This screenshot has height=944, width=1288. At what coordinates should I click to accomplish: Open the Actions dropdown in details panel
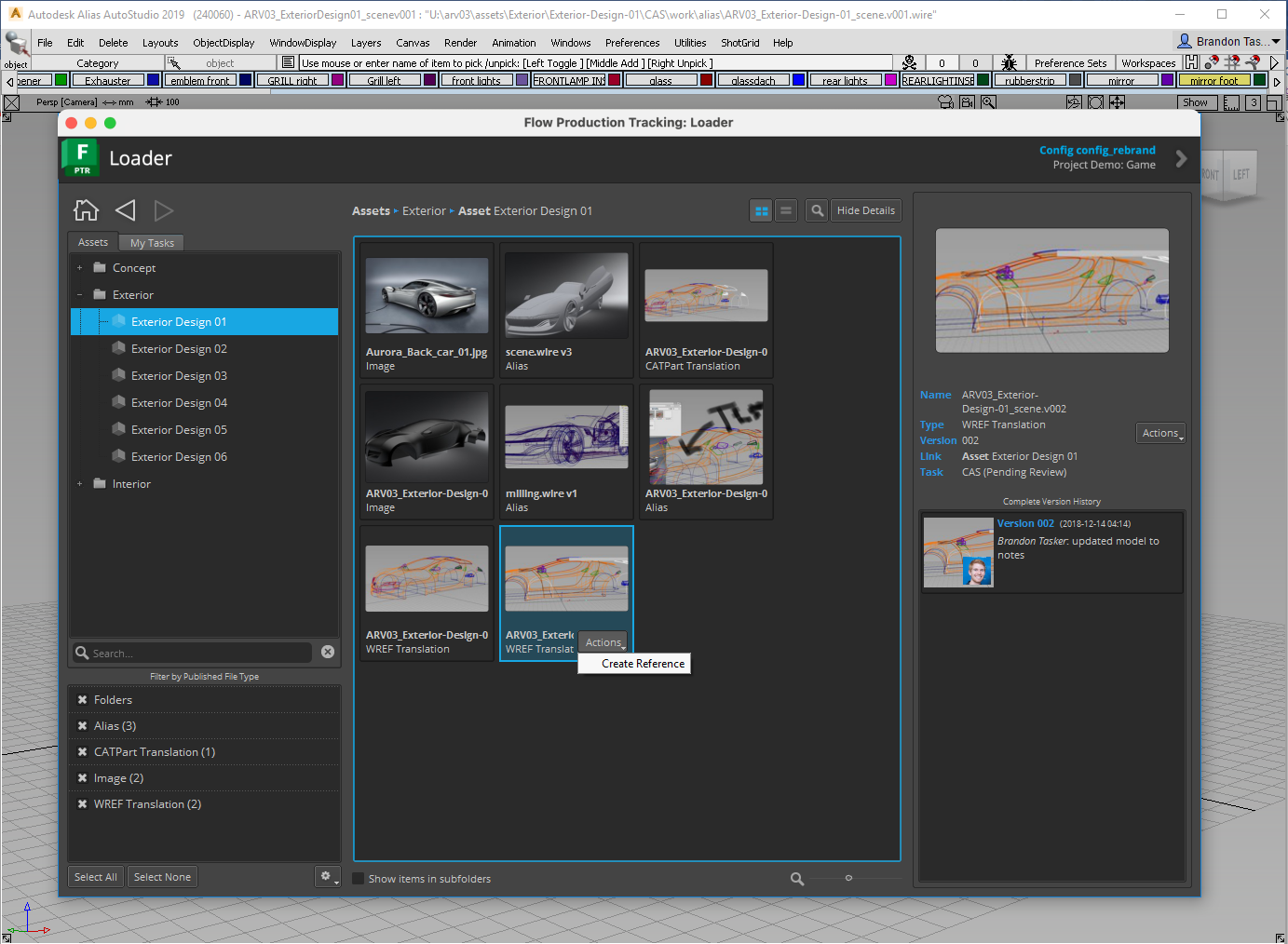[x=1161, y=433]
